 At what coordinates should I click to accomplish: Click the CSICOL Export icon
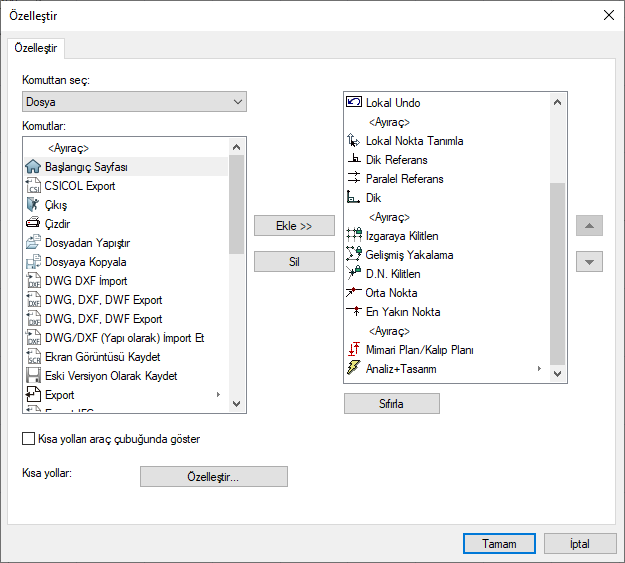click(32, 186)
